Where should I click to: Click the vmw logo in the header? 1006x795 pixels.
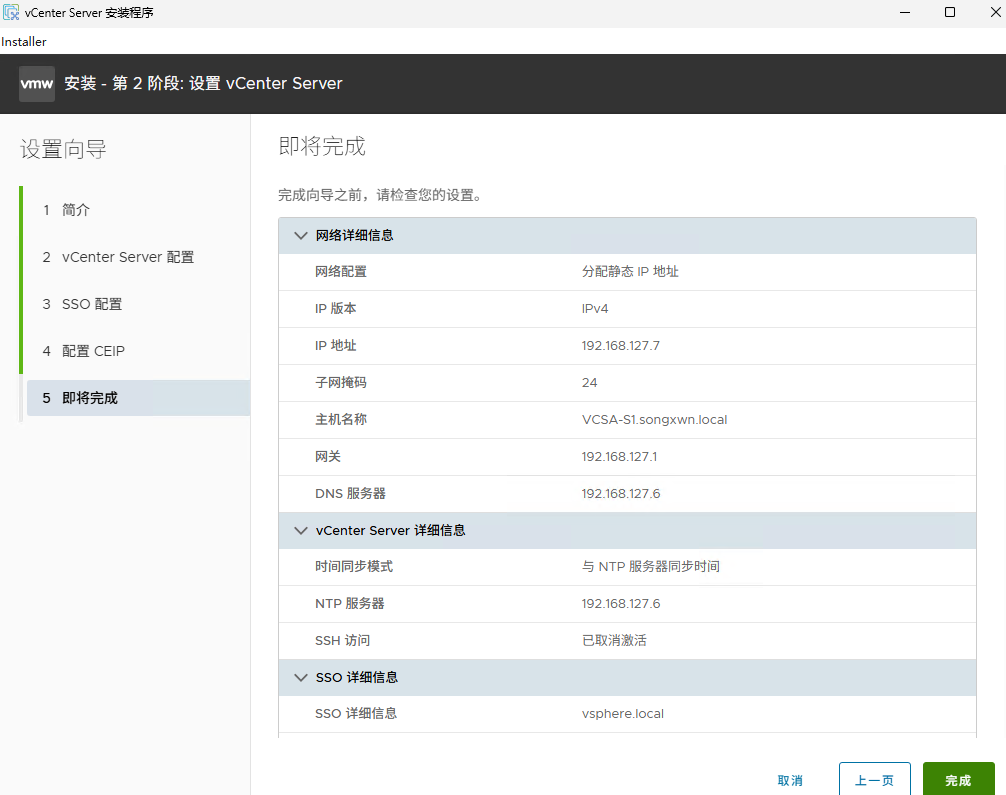pos(36,83)
